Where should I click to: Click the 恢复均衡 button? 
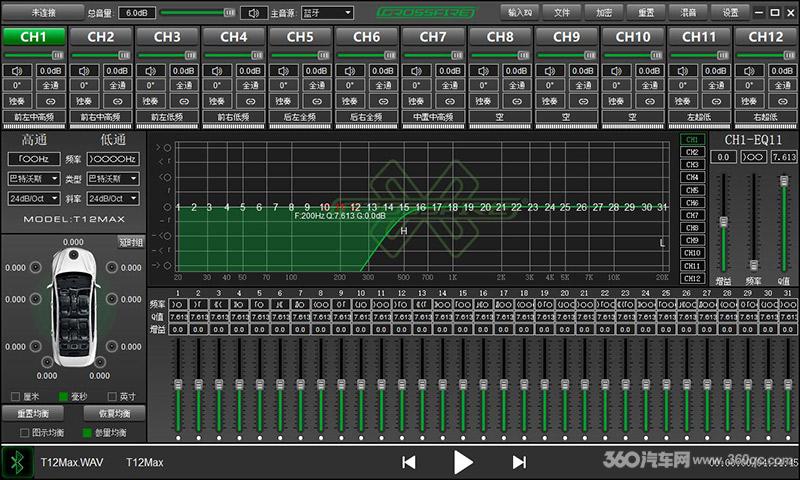pos(114,413)
